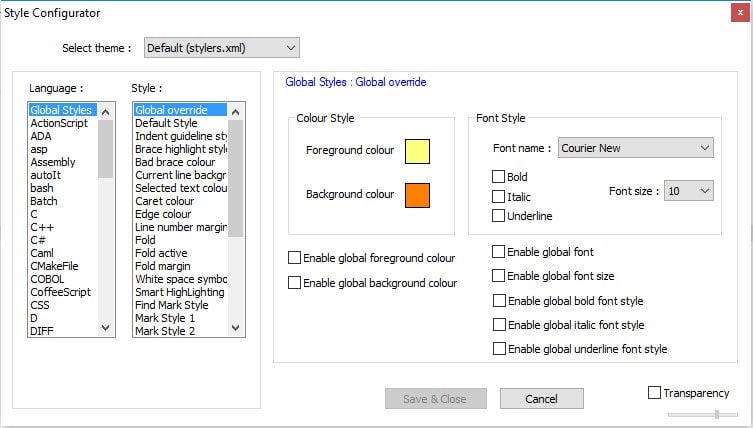Select bash language
This screenshot has height=428, width=753.
[x=63, y=188]
